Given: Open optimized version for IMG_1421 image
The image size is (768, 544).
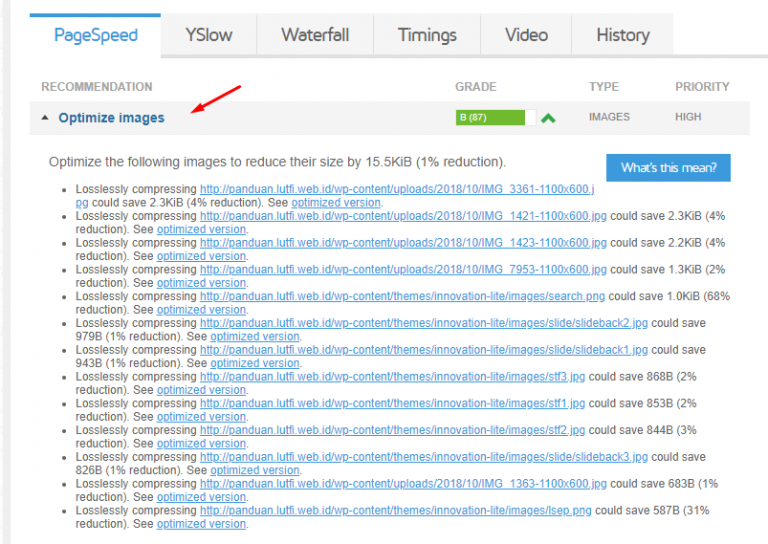Looking at the screenshot, I should (201, 229).
